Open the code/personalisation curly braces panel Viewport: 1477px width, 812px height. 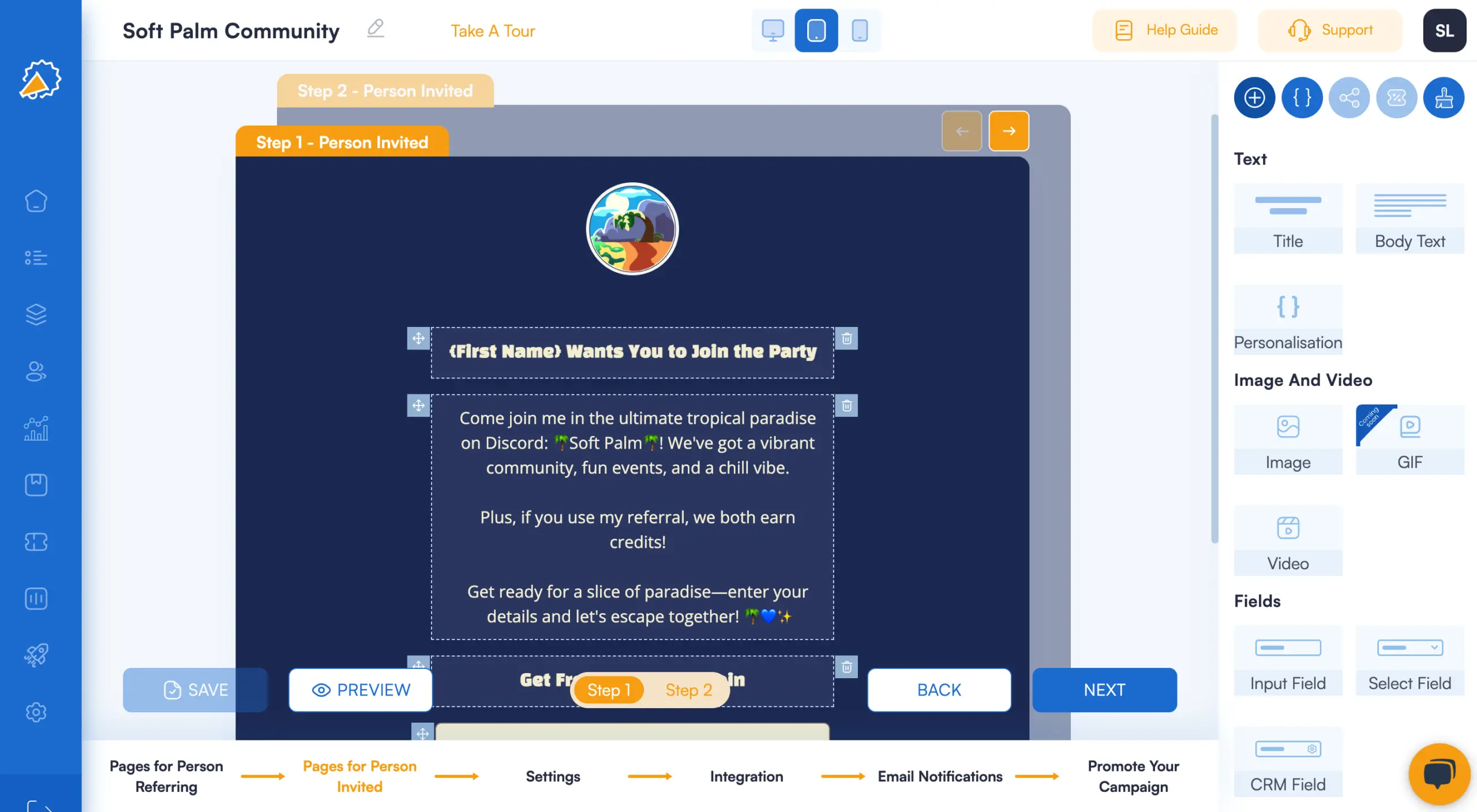point(1302,97)
